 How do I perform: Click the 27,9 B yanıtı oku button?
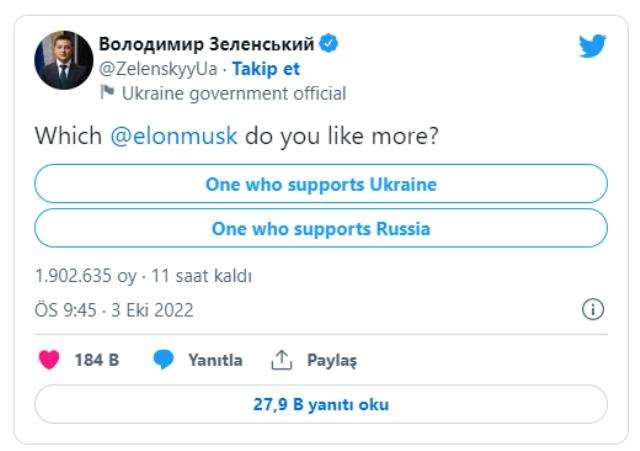pos(321,404)
